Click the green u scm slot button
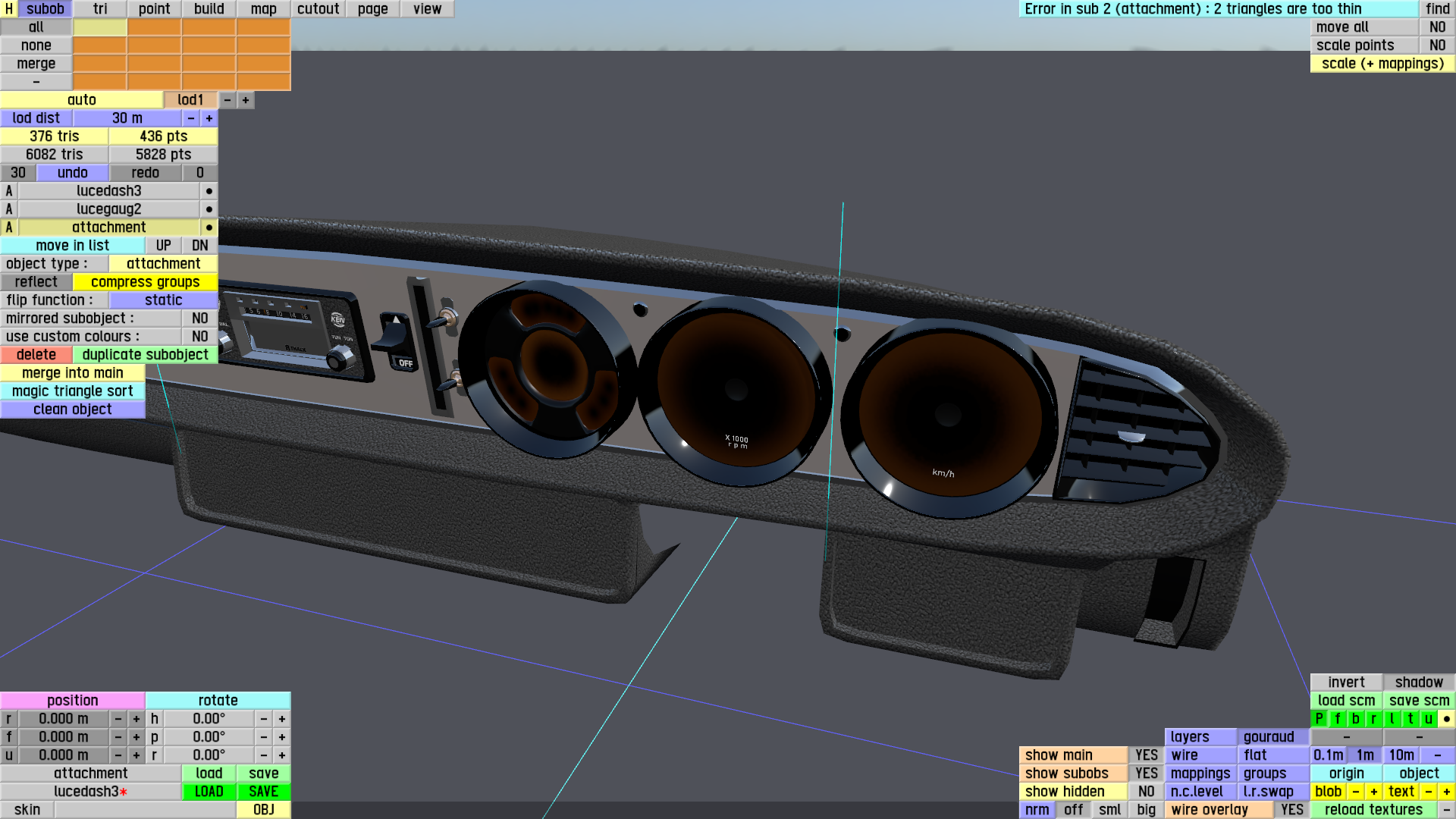1456x819 pixels. [x=1428, y=719]
